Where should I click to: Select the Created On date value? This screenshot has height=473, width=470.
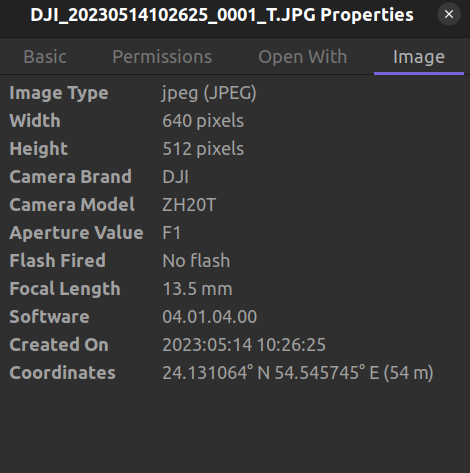[x=244, y=345]
